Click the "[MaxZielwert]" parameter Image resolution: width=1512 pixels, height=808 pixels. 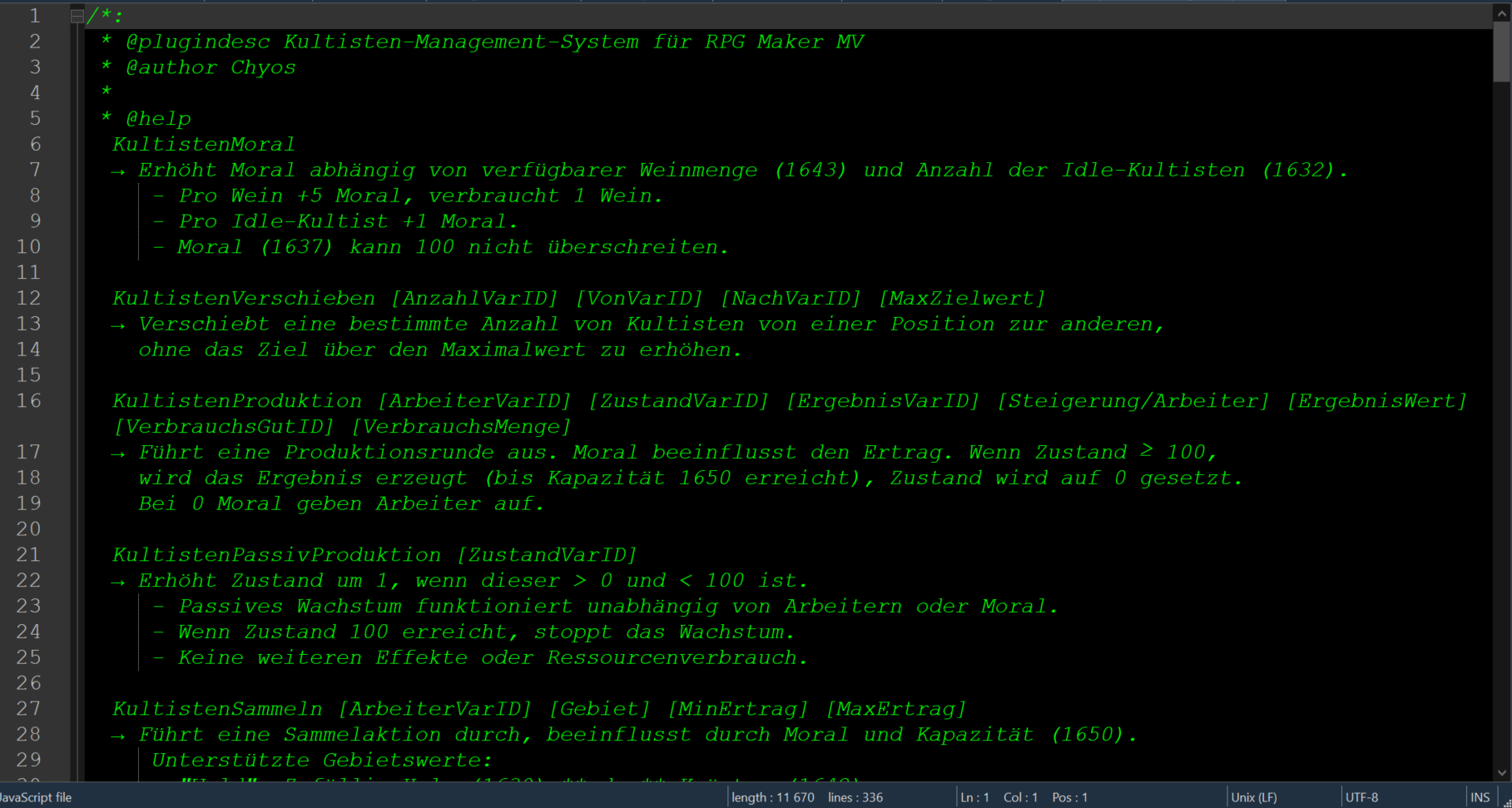pos(962,298)
